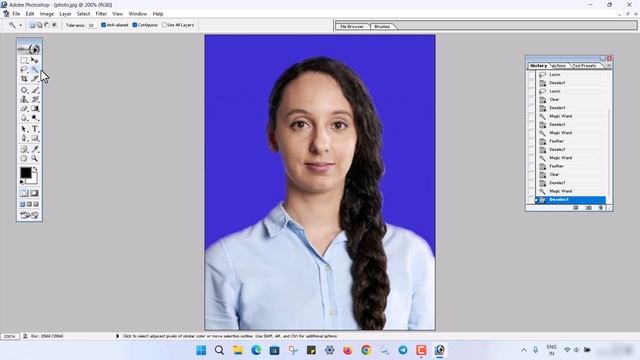Select the Move tool
640x360 pixels.
[35, 60]
